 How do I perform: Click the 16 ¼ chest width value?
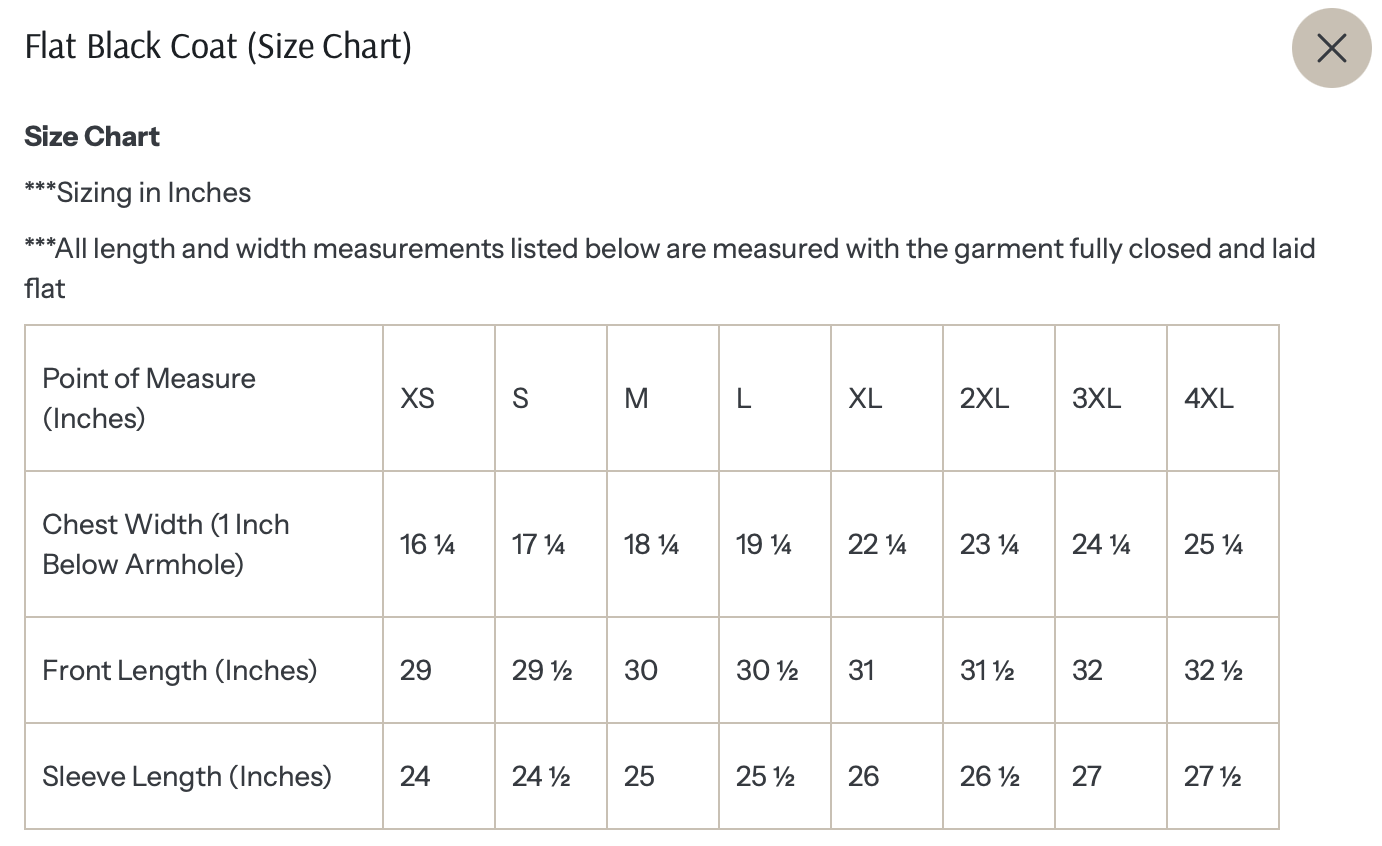[x=427, y=544]
